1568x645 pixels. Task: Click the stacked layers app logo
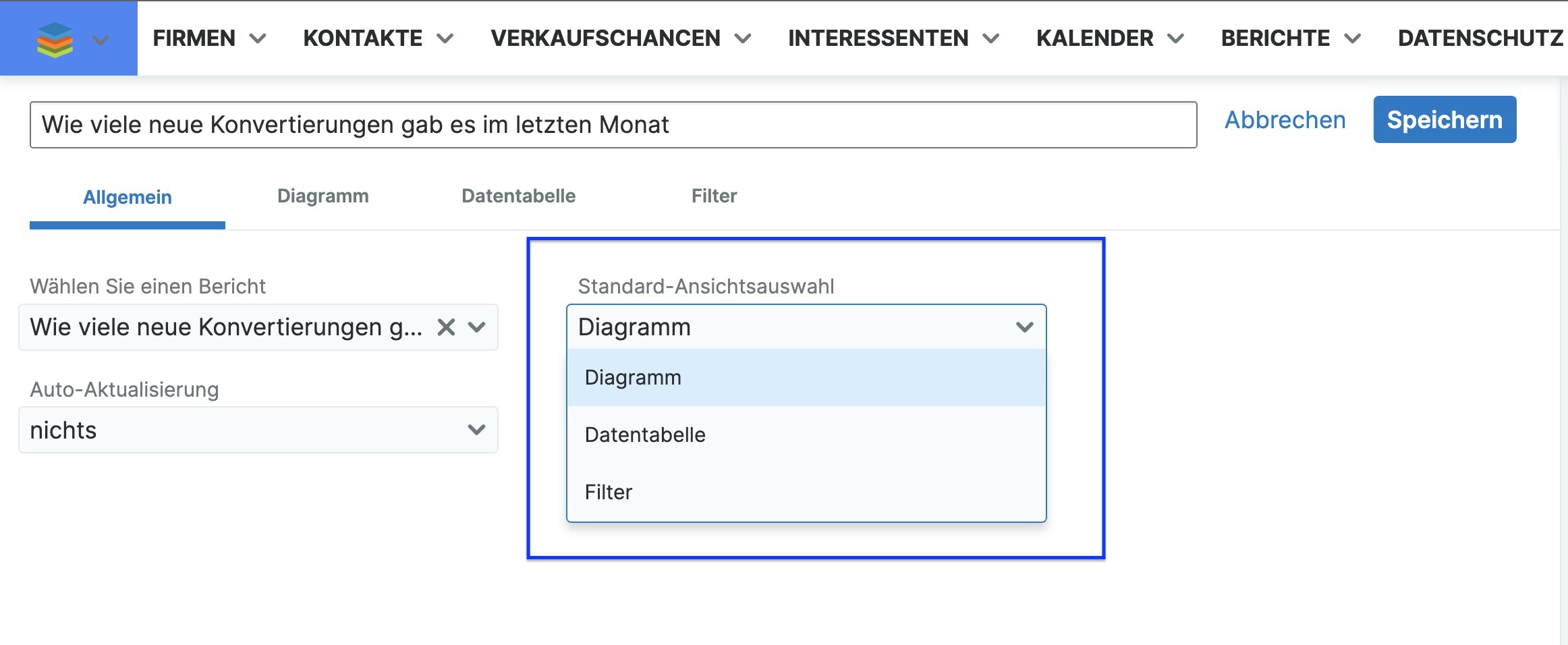click(55, 39)
